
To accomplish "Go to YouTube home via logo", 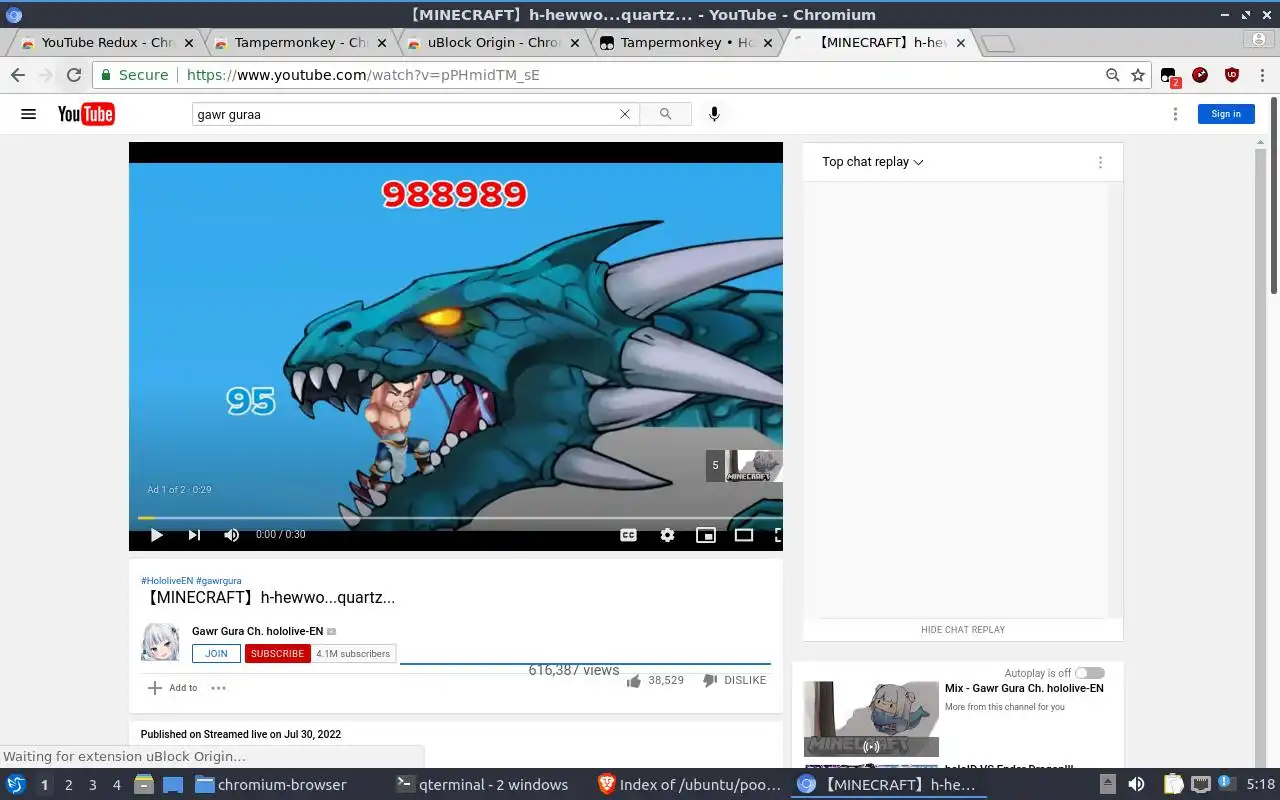I will pyautogui.click(x=86, y=114).
